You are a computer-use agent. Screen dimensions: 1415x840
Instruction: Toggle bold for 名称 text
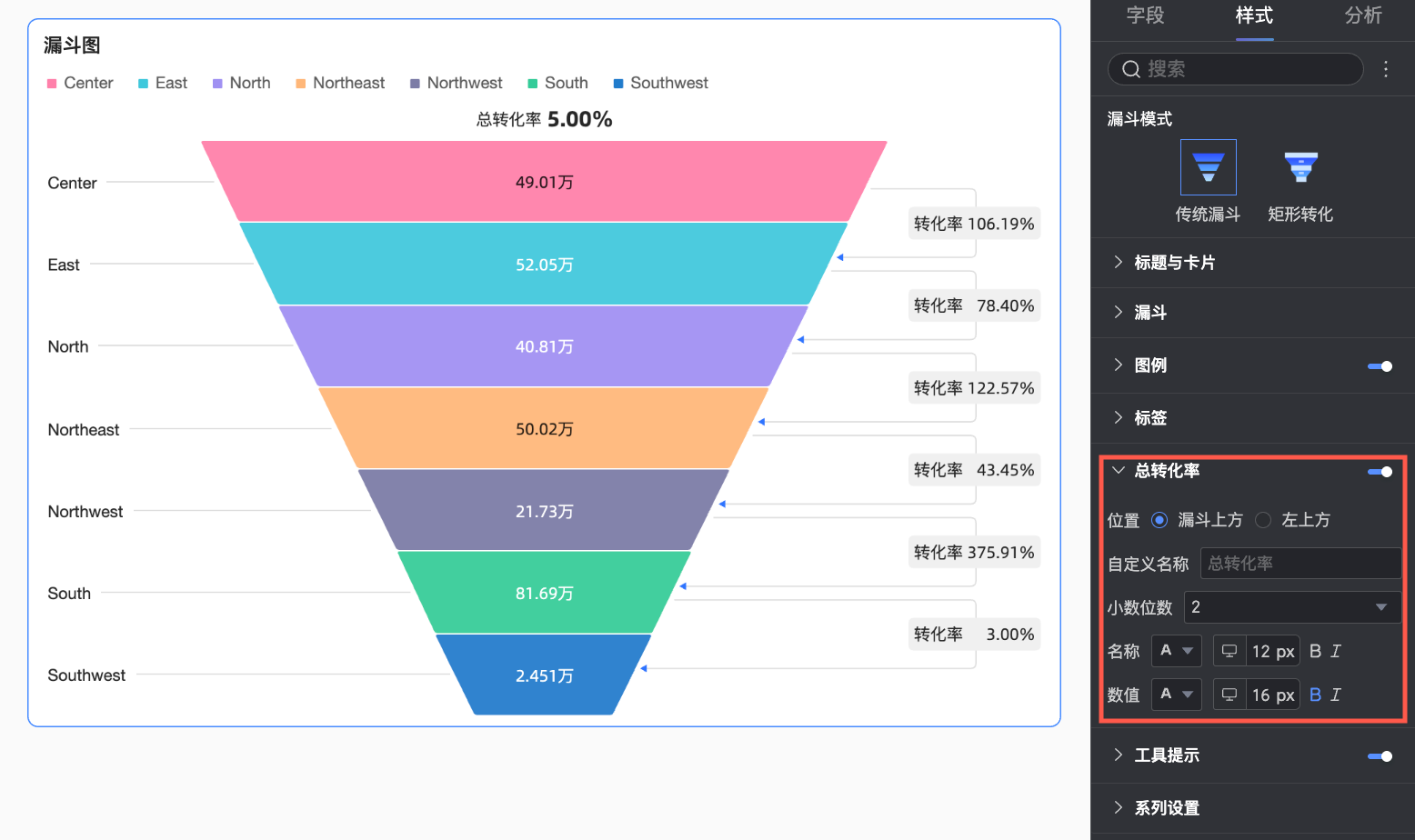1315,651
